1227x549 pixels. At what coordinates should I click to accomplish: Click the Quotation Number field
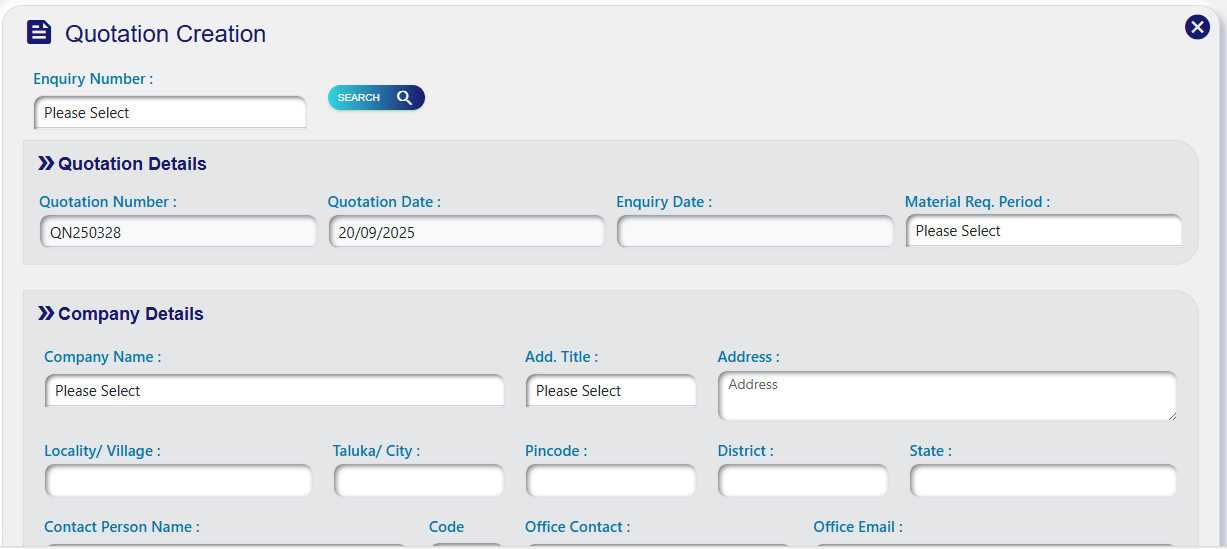click(178, 232)
